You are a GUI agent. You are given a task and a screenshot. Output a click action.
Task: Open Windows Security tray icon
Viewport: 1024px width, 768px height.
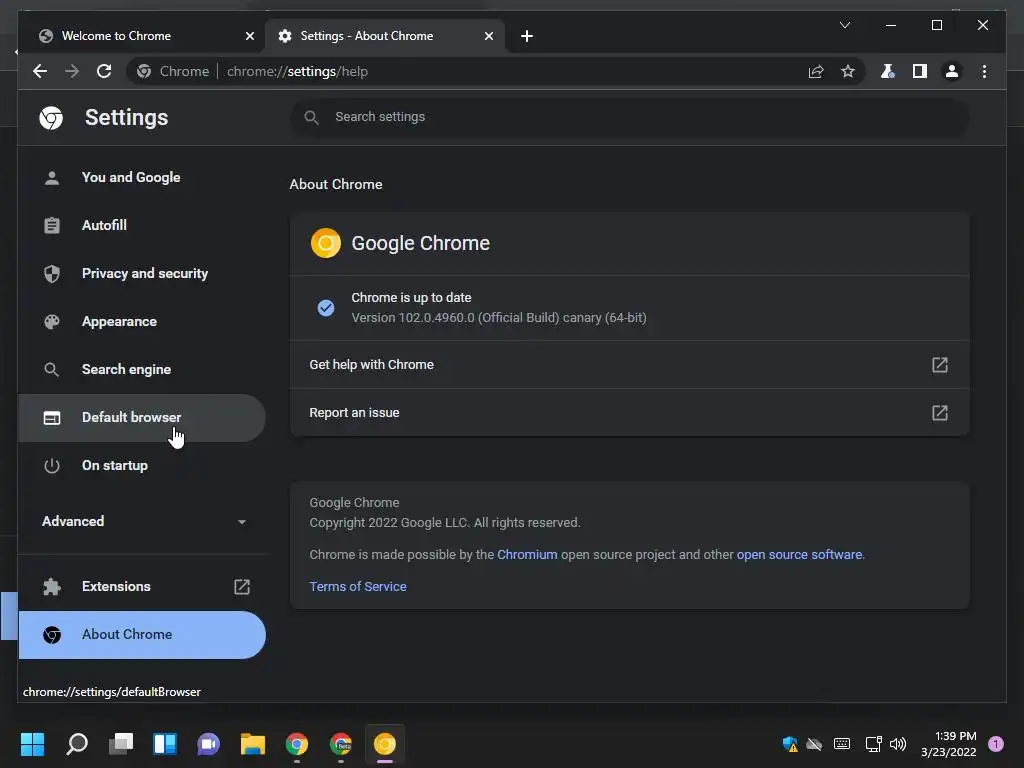point(790,744)
